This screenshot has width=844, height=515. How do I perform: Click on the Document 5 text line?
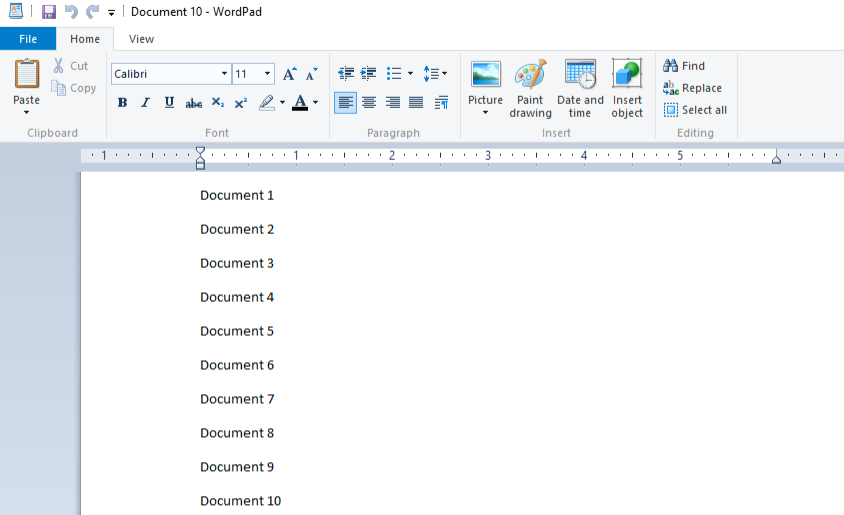point(237,331)
